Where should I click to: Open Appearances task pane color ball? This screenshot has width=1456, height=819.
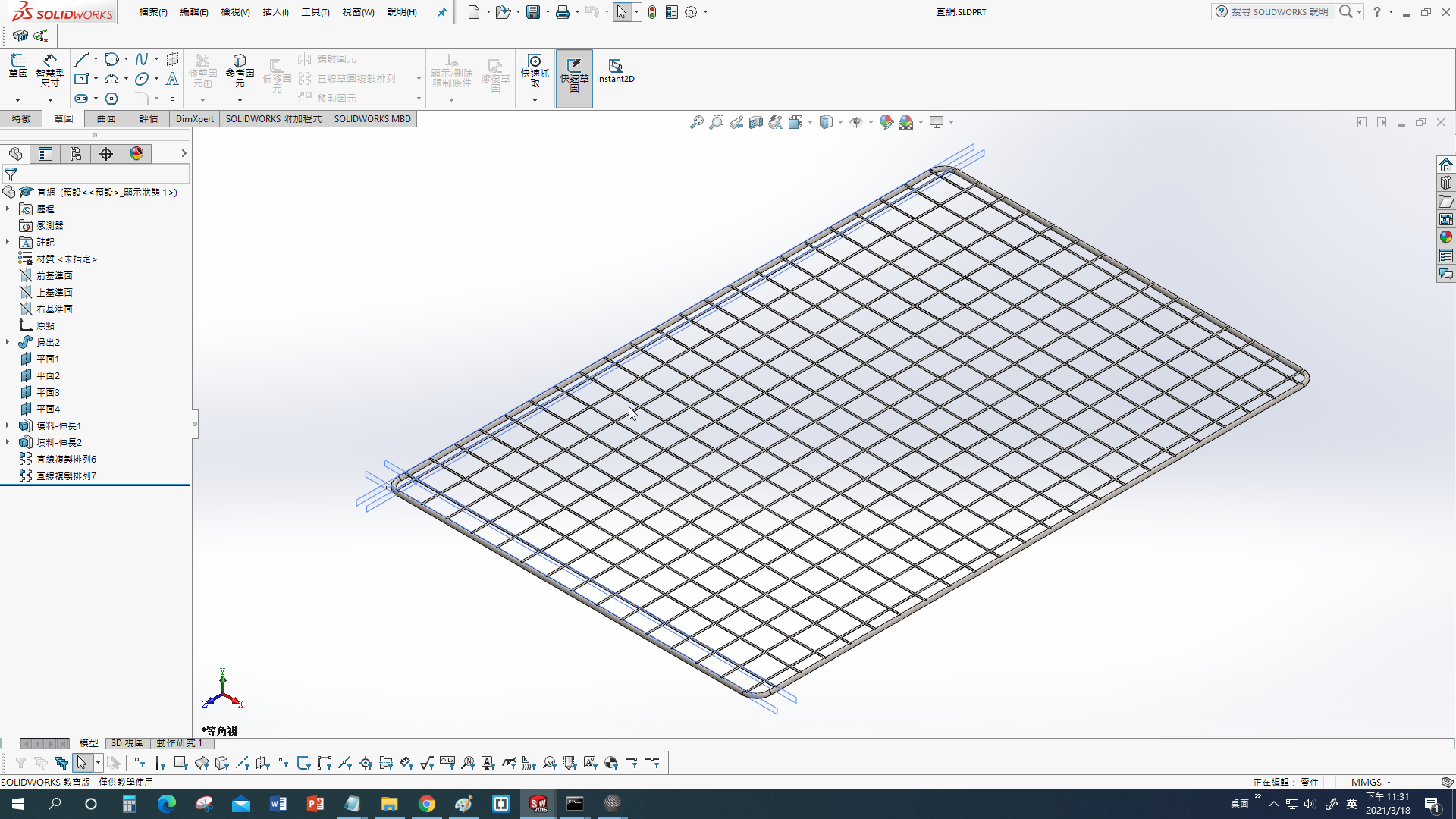point(1446,237)
